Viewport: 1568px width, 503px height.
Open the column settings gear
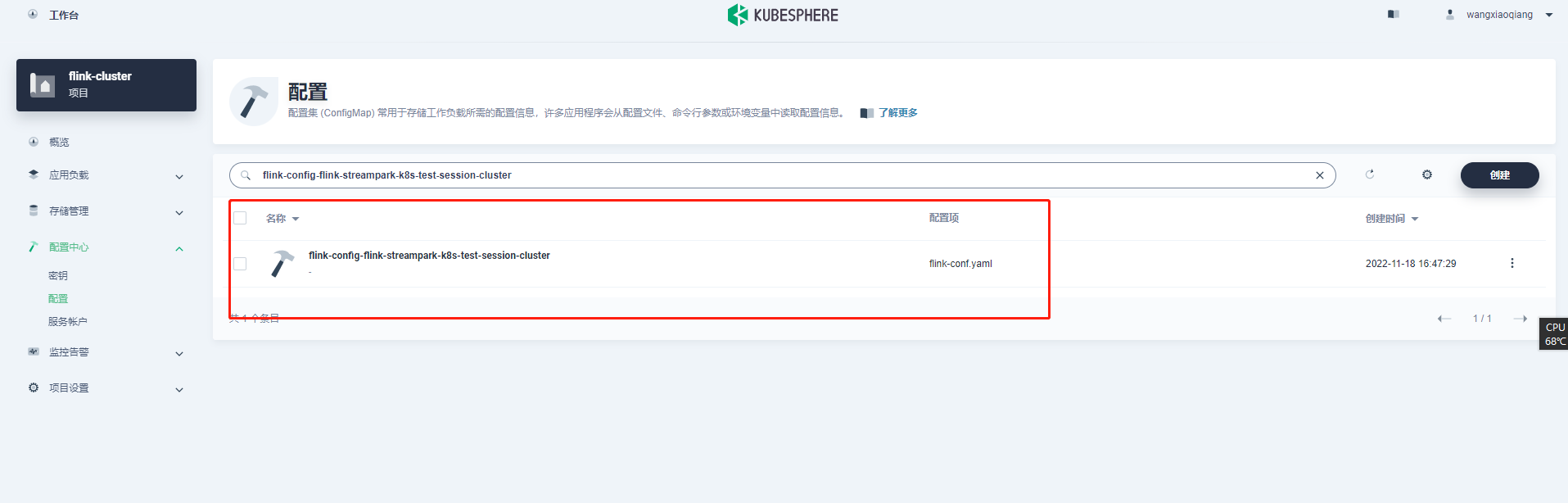pos(1427,174)
